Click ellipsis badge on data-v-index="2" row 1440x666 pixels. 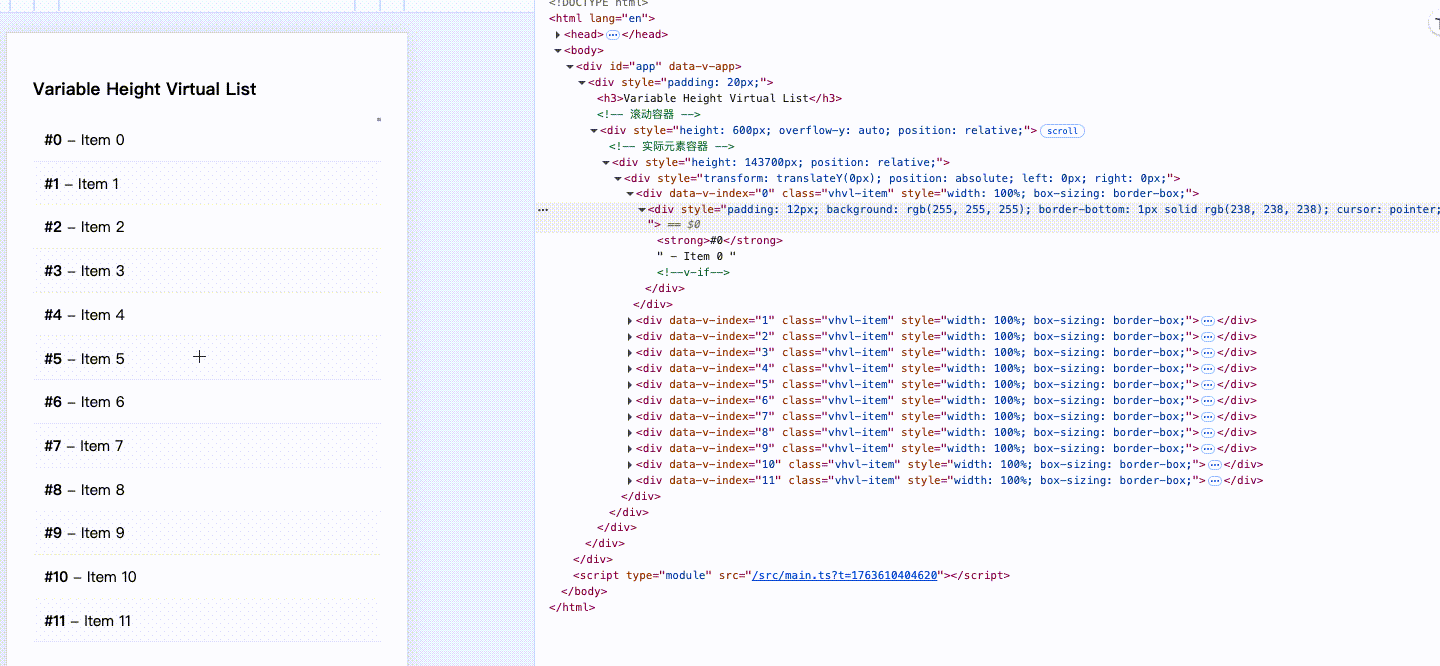coord(1208,337)
